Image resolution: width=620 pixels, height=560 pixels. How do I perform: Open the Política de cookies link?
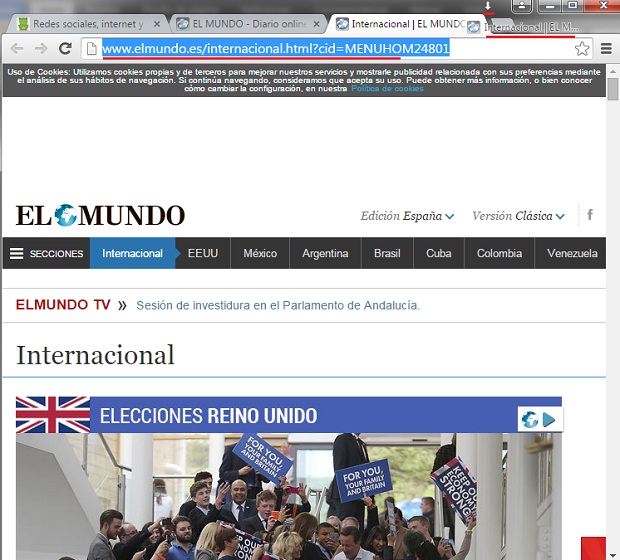387,89
